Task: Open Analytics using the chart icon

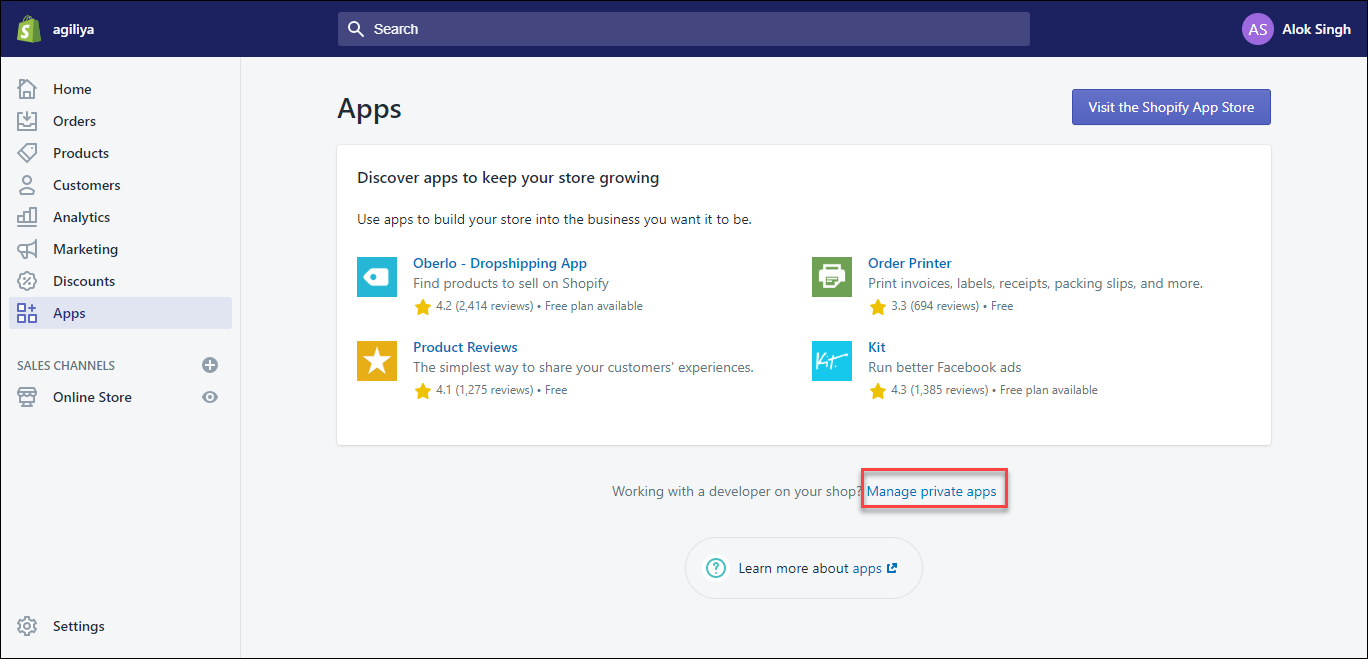Action: [x=28, y=216]
